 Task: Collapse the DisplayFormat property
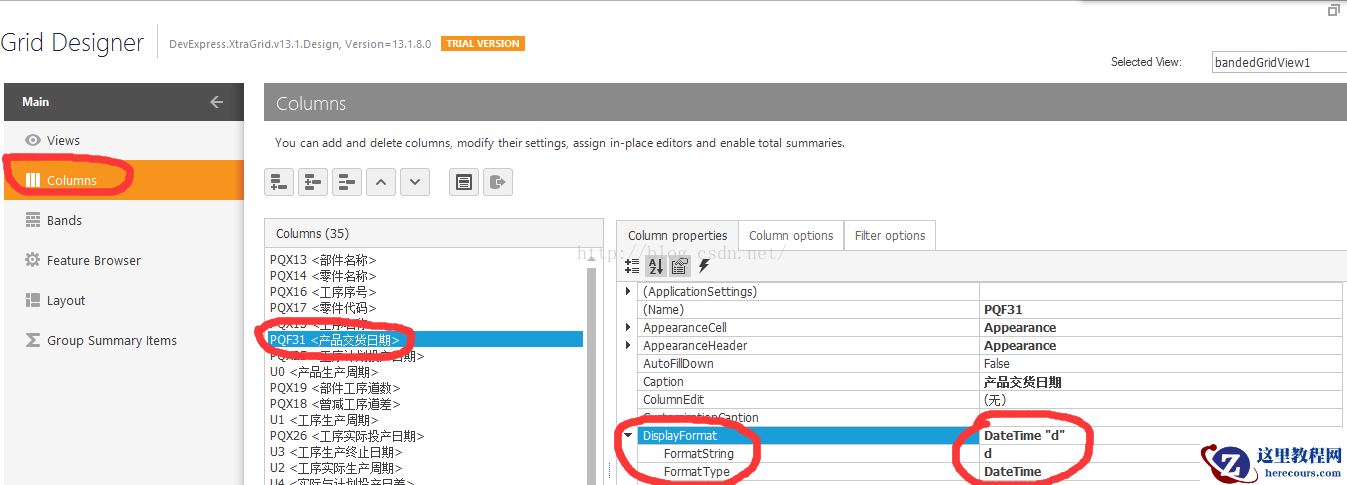pos(628,436)
